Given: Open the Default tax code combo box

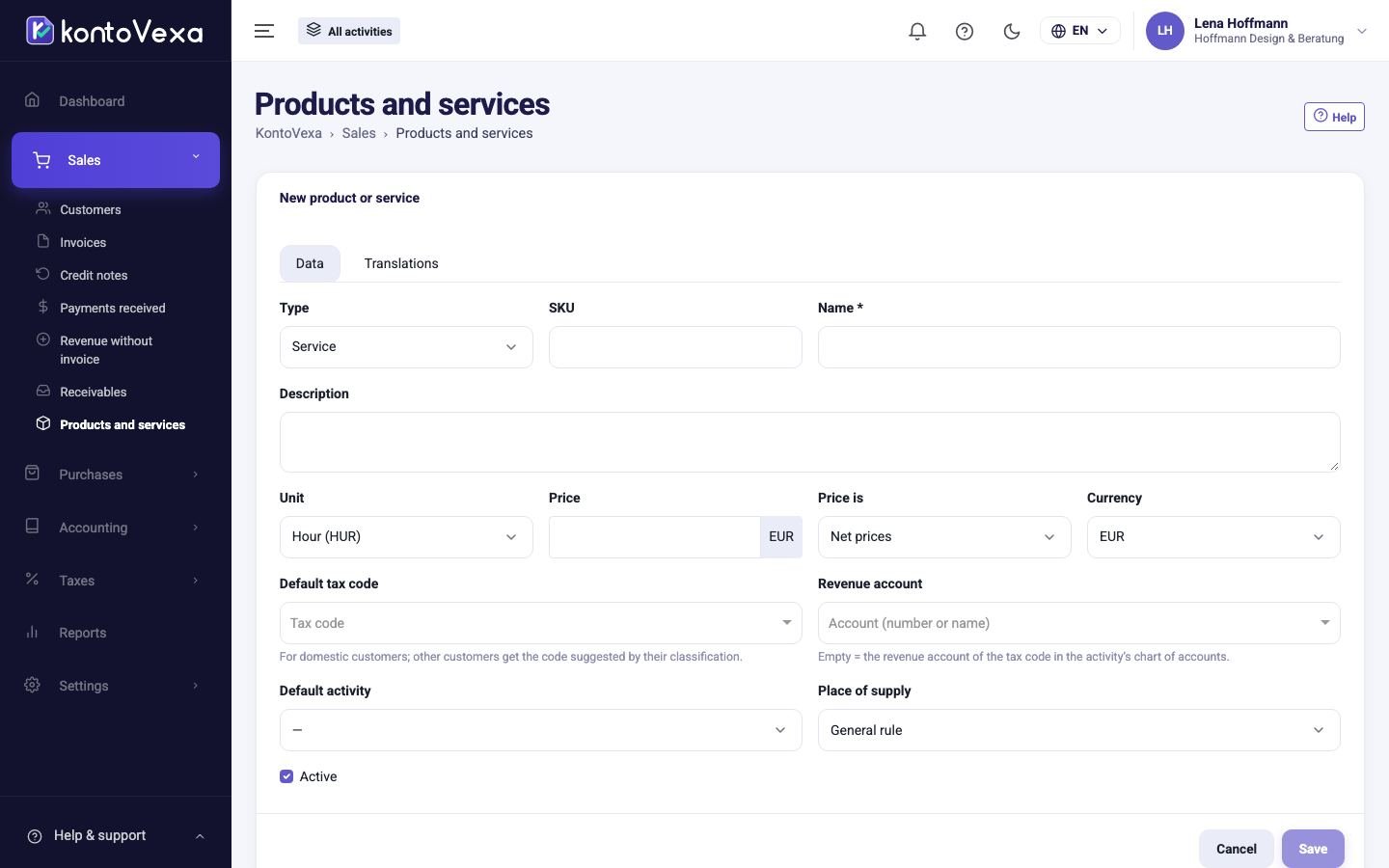Looking at the screenshot, I should [x=540, y=623].
